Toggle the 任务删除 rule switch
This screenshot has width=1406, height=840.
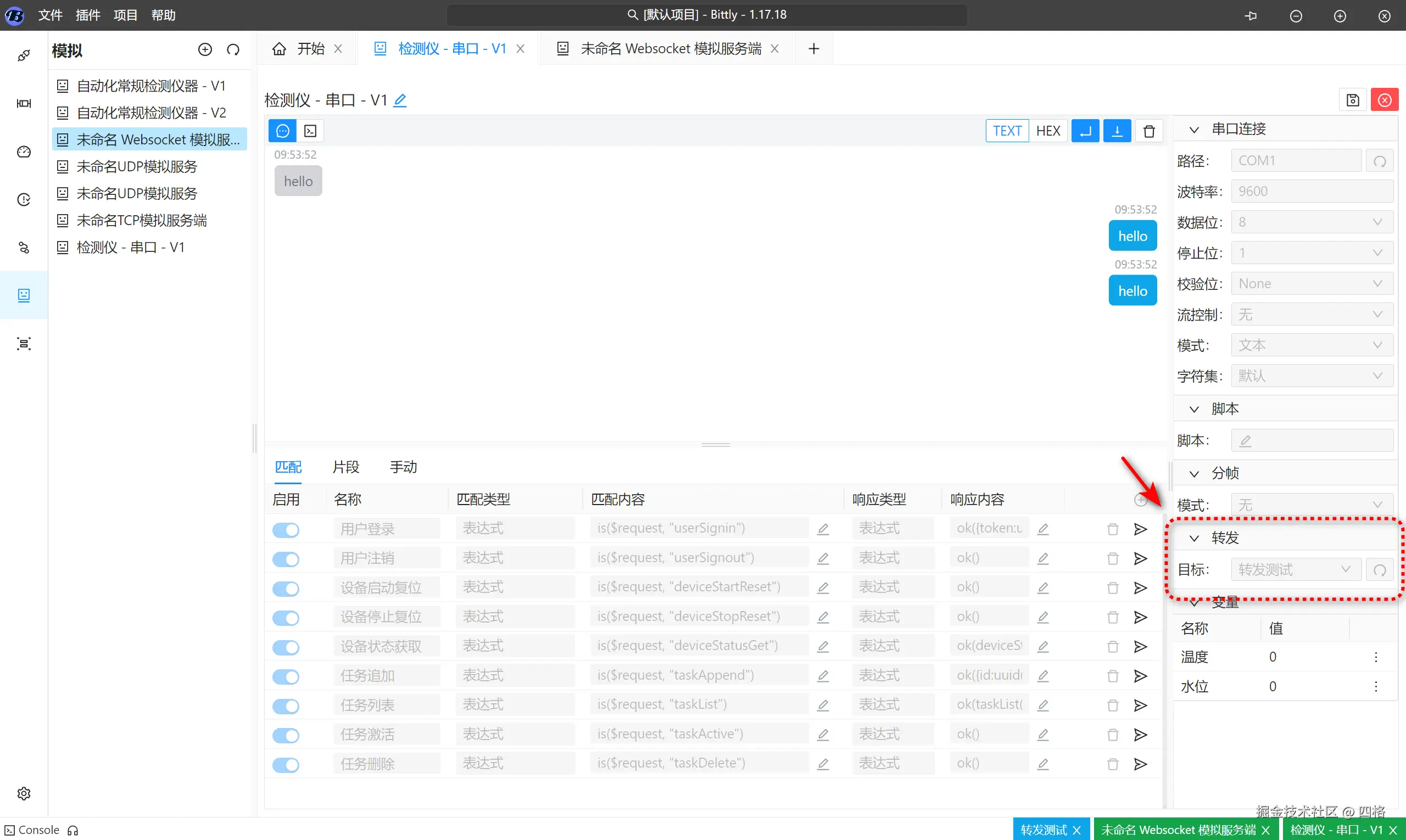click(286, 765)
